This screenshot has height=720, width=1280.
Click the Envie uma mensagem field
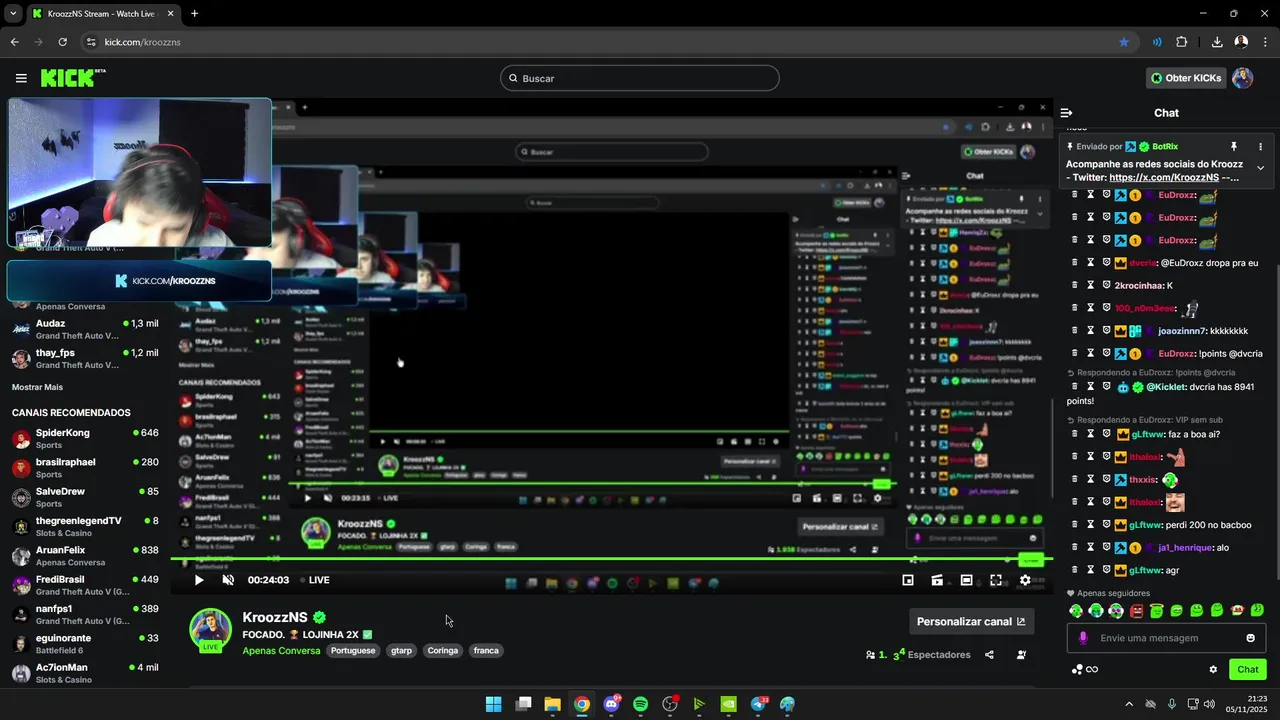[x=1166, y=638]
